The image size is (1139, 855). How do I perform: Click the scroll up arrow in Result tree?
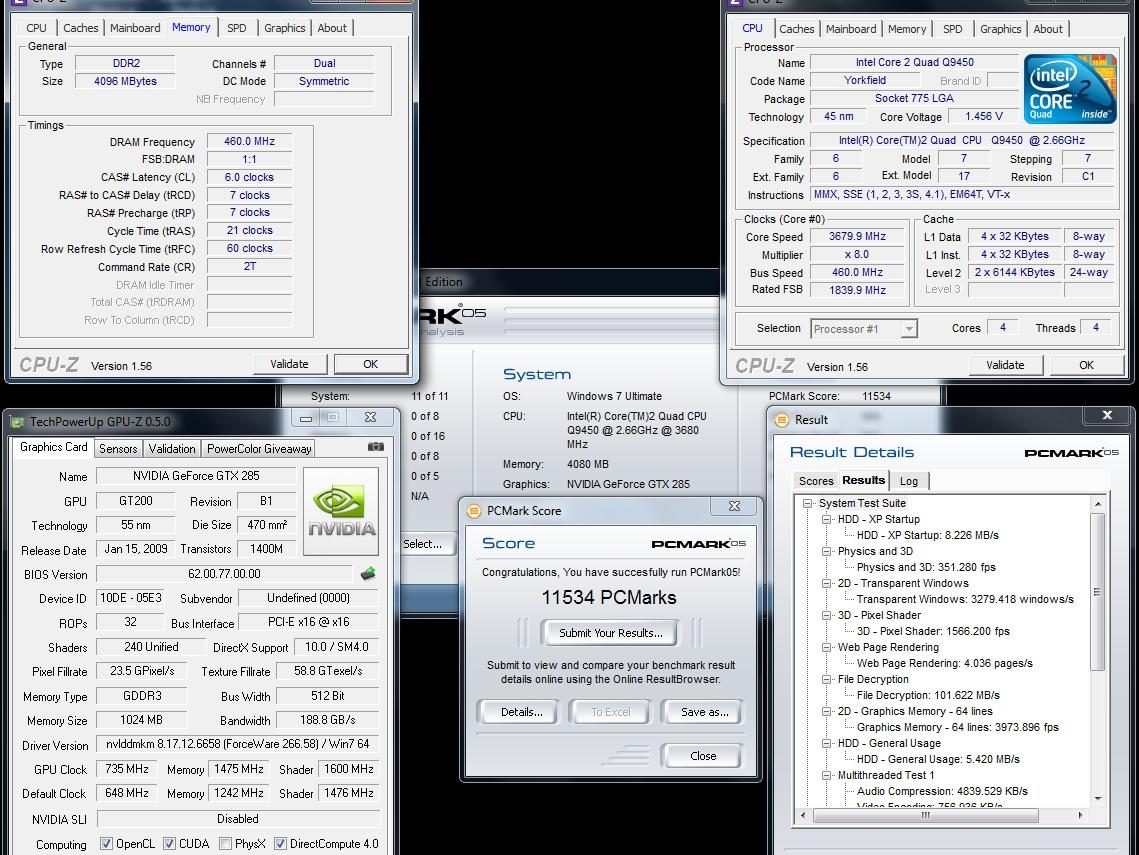(x=1098, y=503)
